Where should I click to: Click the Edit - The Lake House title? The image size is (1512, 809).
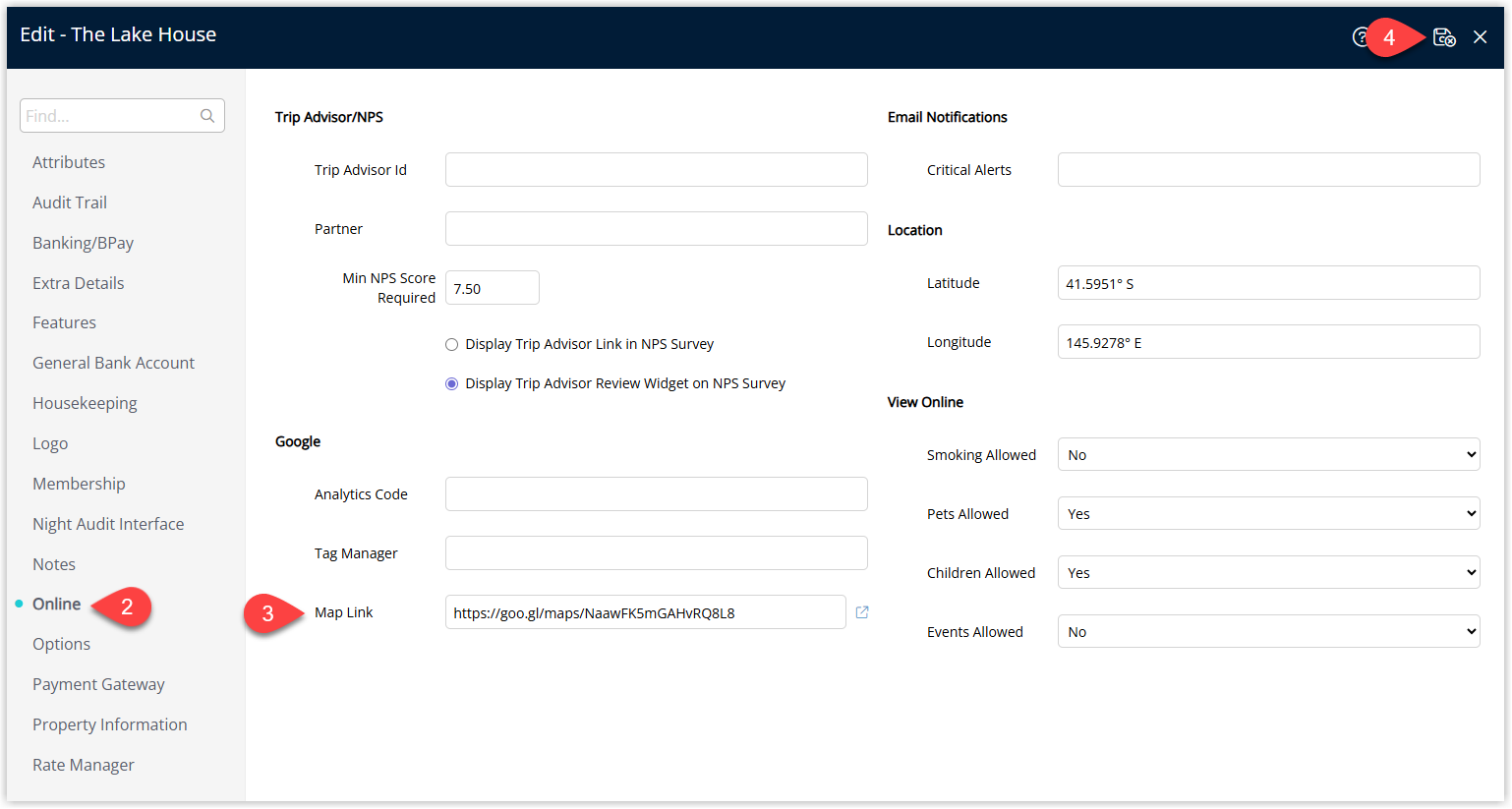pyautogui.click(x=118, y=34)
